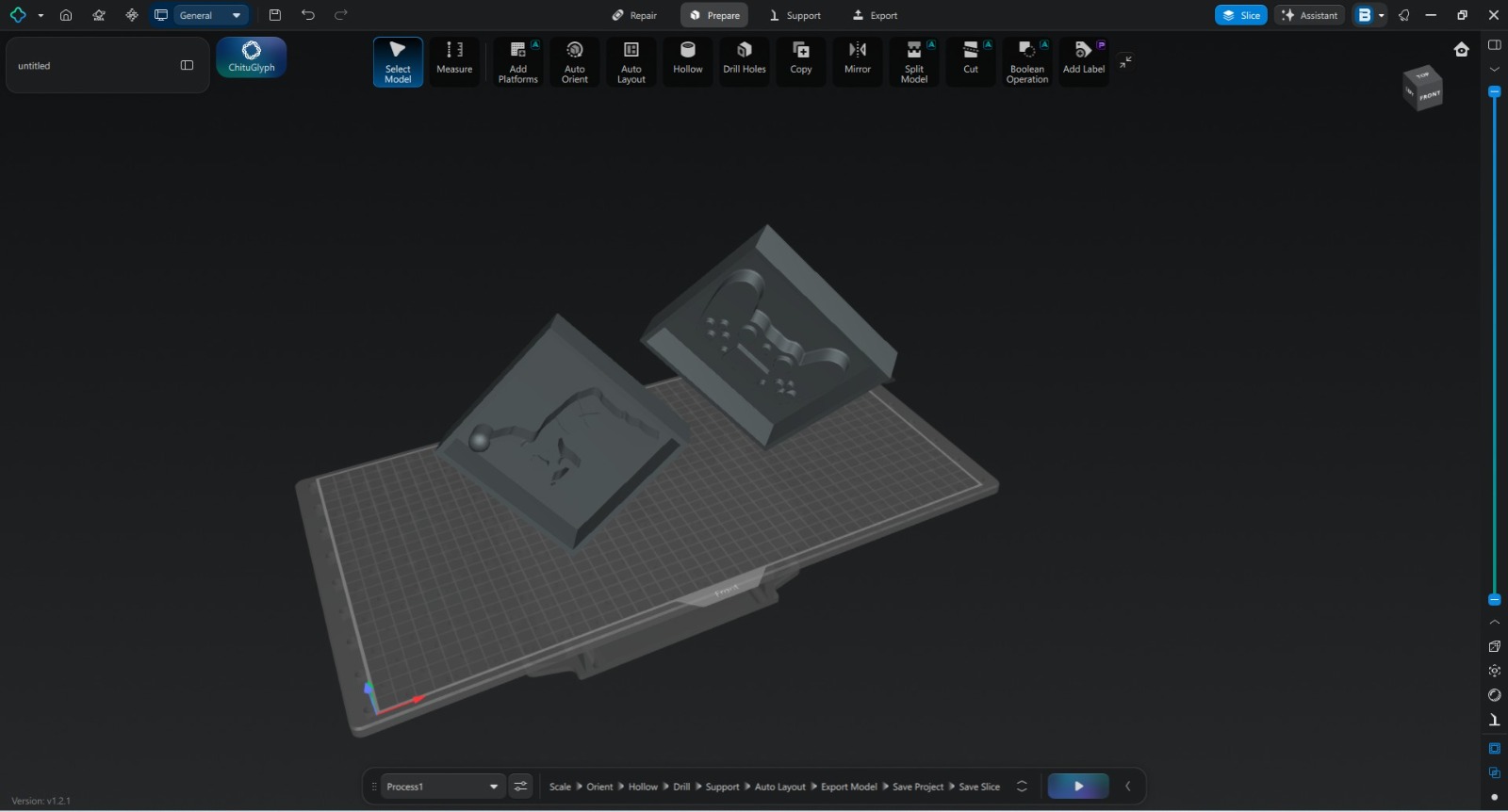The height and width of the screenshot is (812, 1508).
Task: Click the Drill process step
Action: click(681, 787)
